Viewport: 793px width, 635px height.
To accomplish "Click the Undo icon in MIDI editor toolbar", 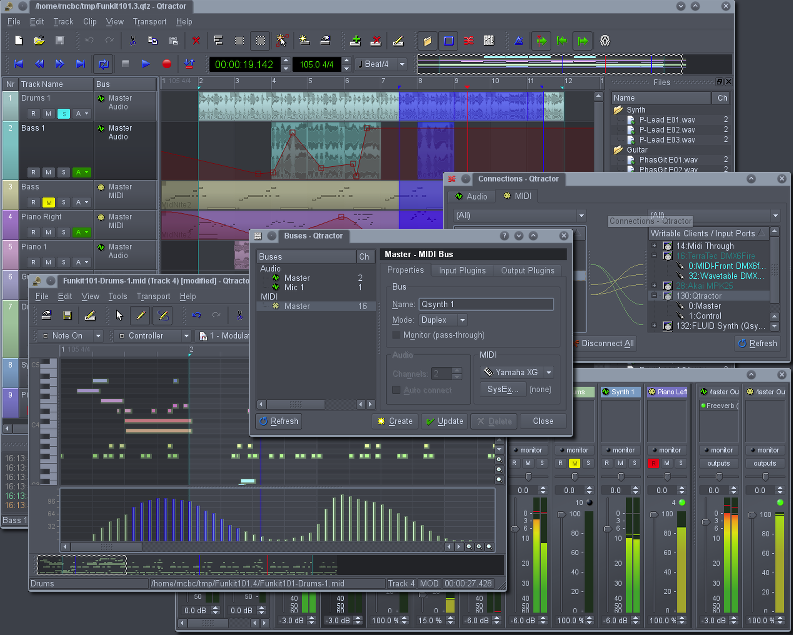I will pyautogui.click(x=197, y=315).
